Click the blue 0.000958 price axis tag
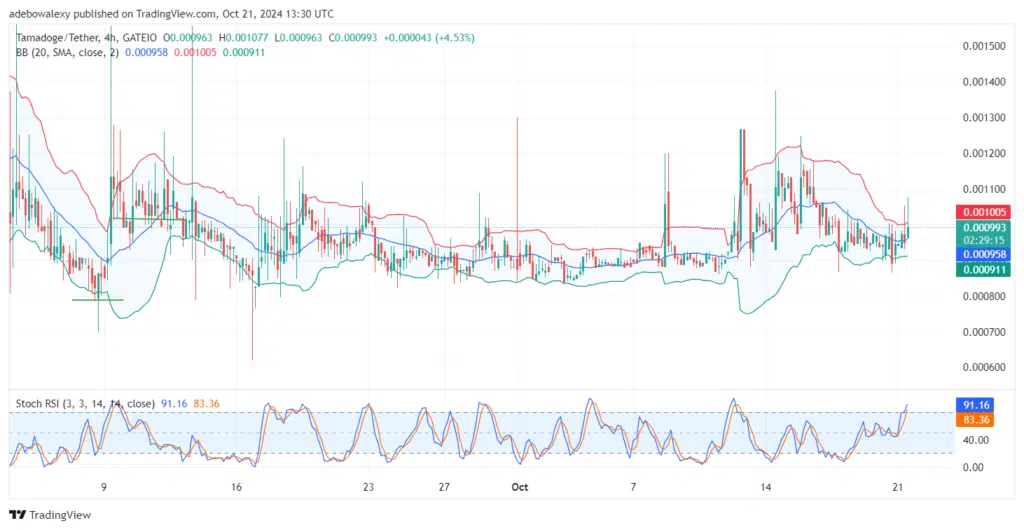1024x530 pixels. point(983,254)
